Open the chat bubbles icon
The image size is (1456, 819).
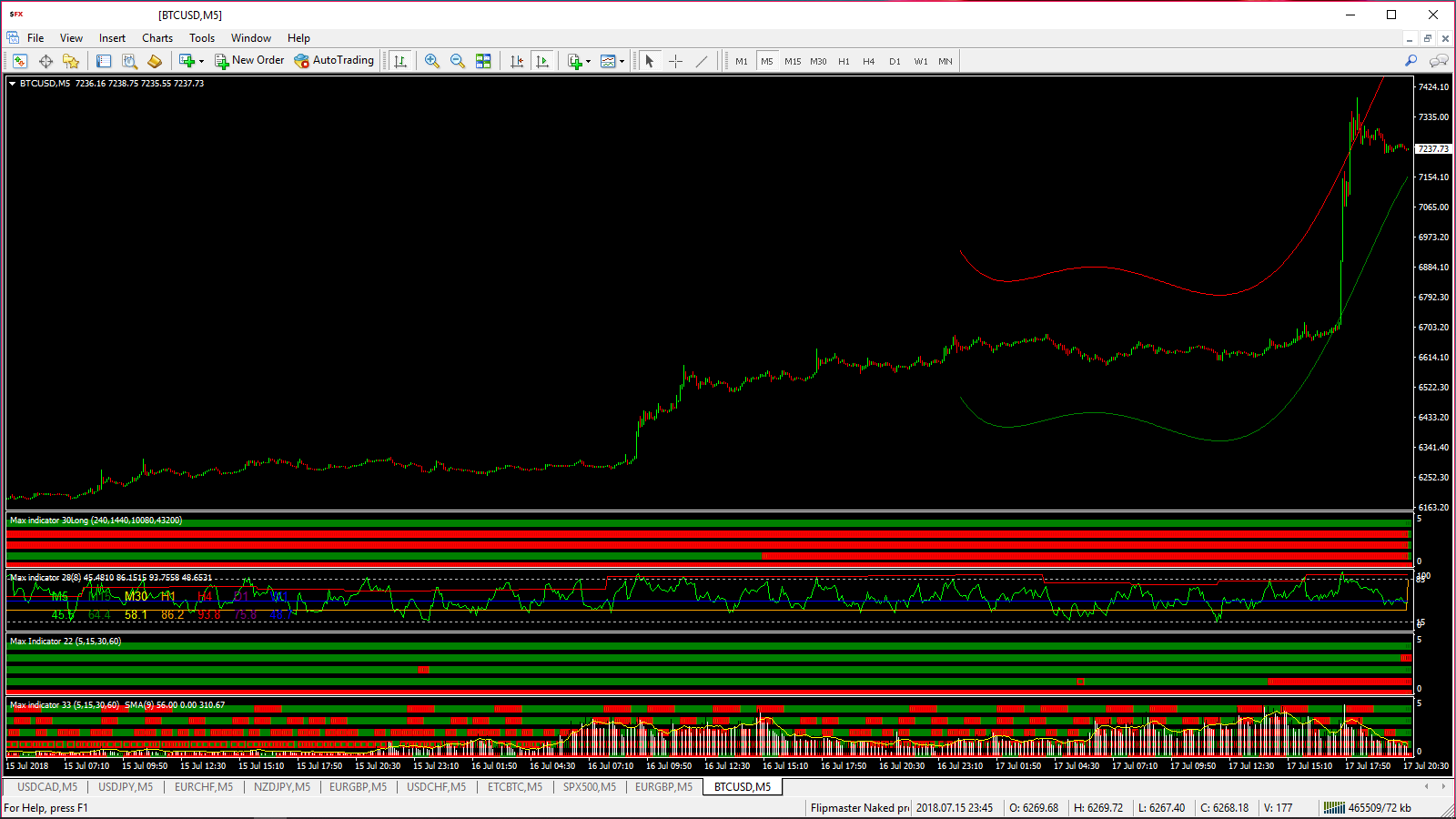pos(1439,61)
